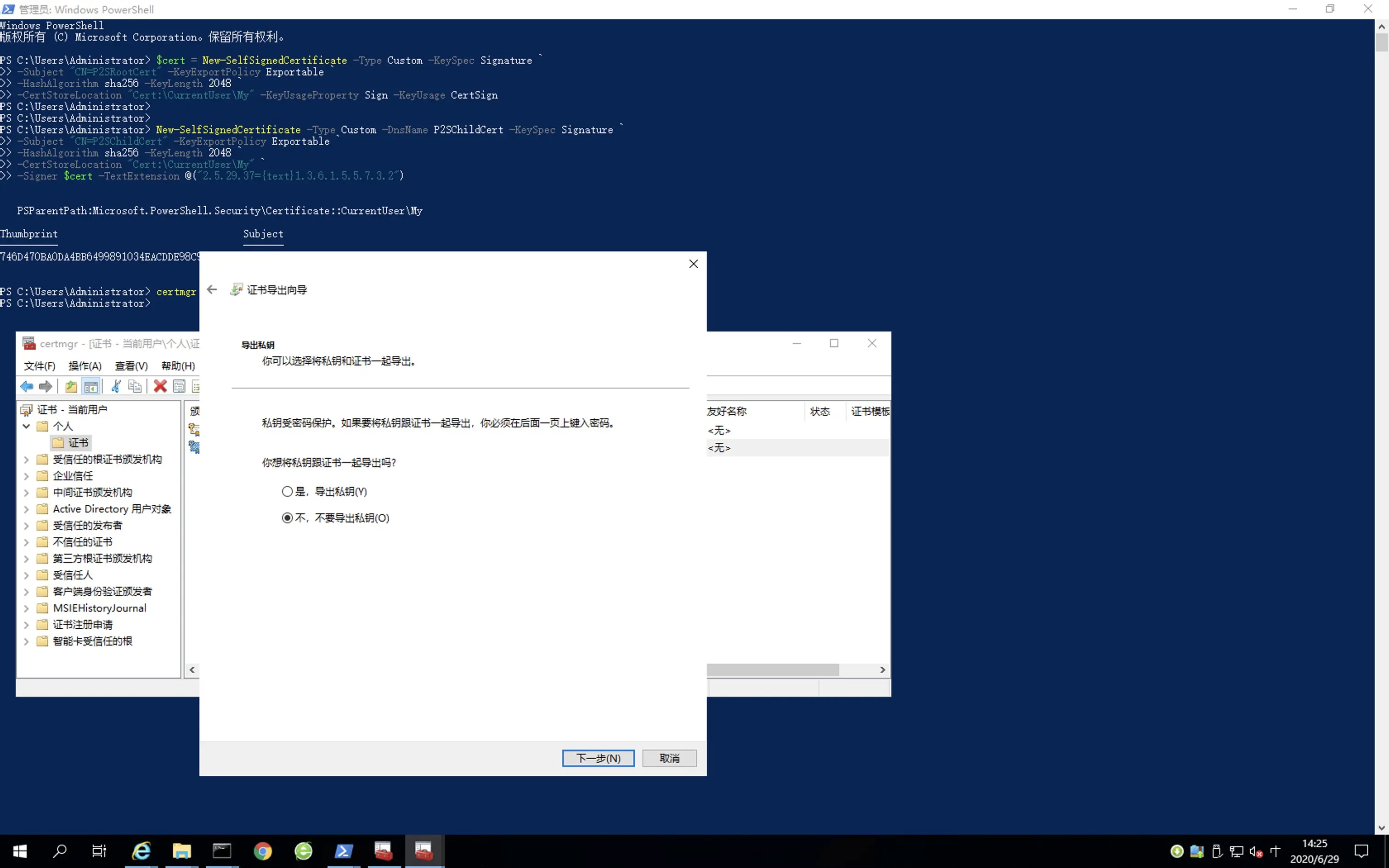Click the 下一步(N) button
Screen dimensions: 1389x868
598,758
